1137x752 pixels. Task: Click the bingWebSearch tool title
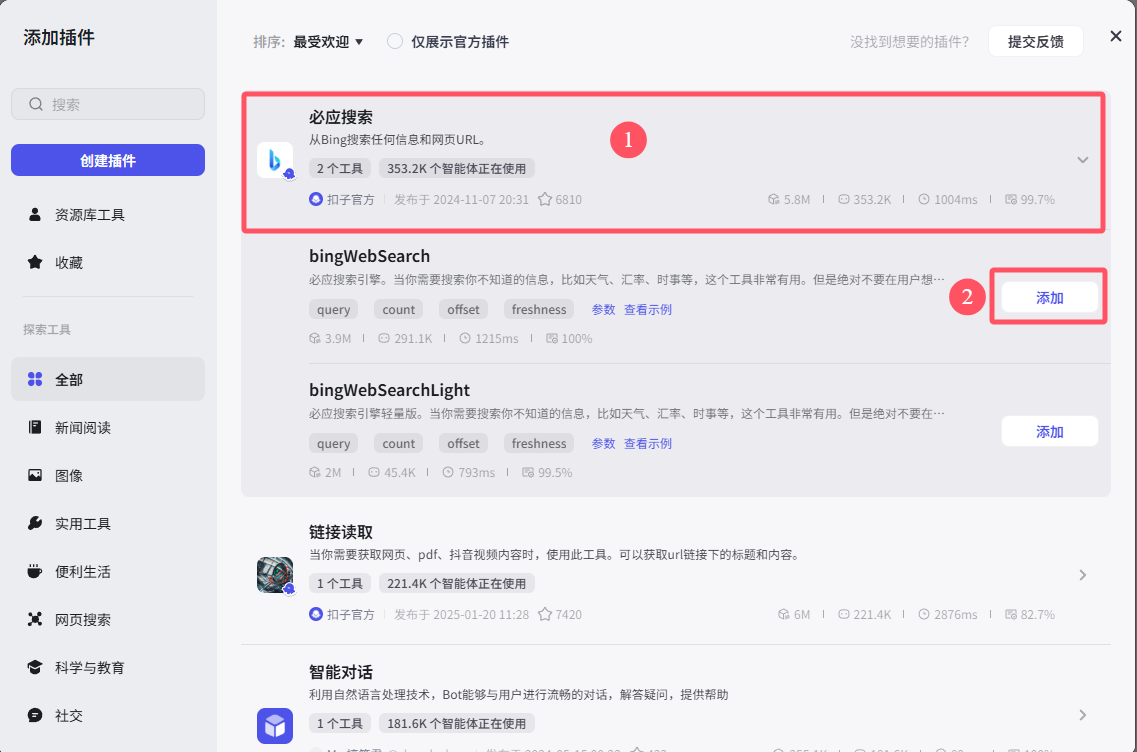[x=369, y=256]
